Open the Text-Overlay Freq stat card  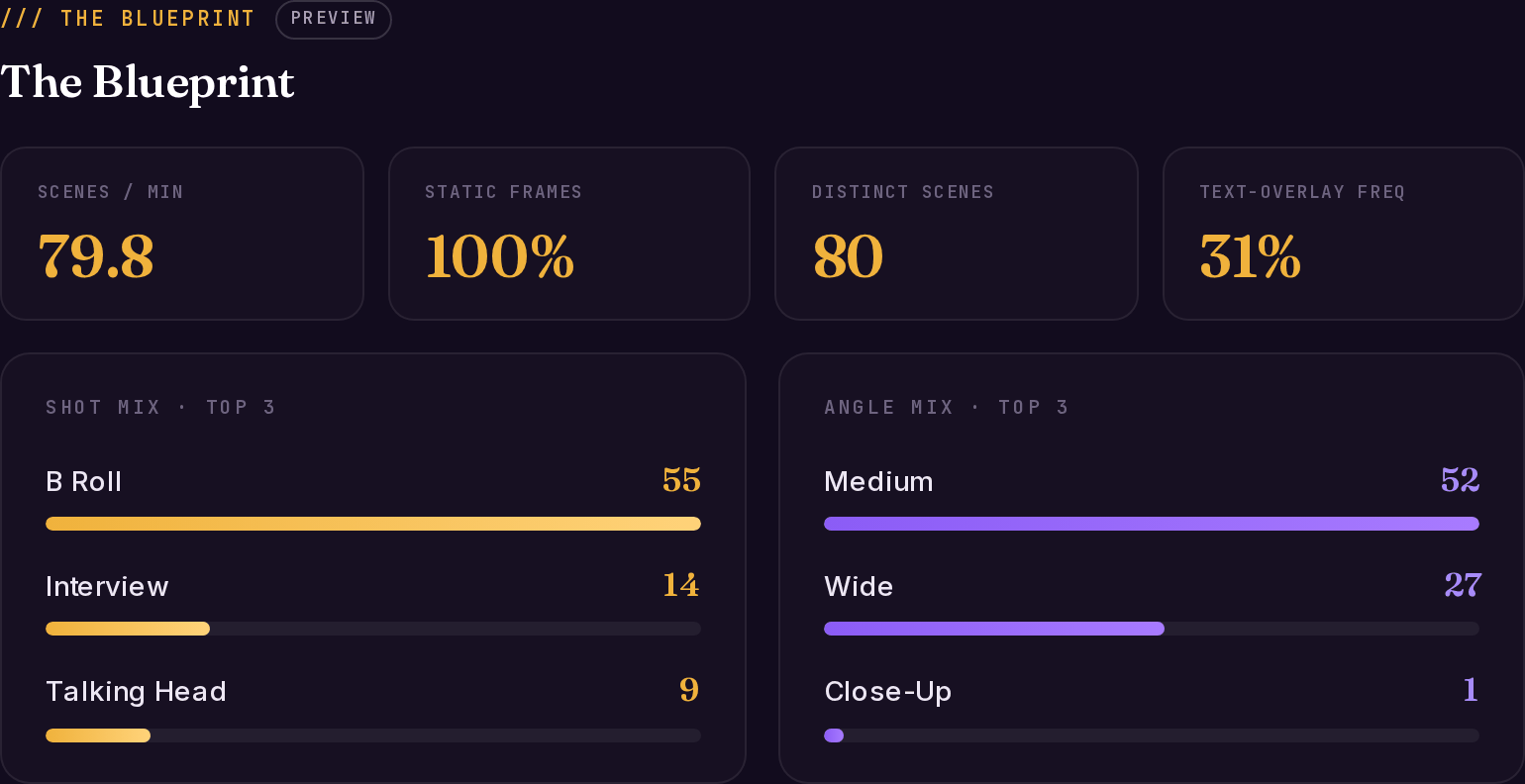point(1344,234)
